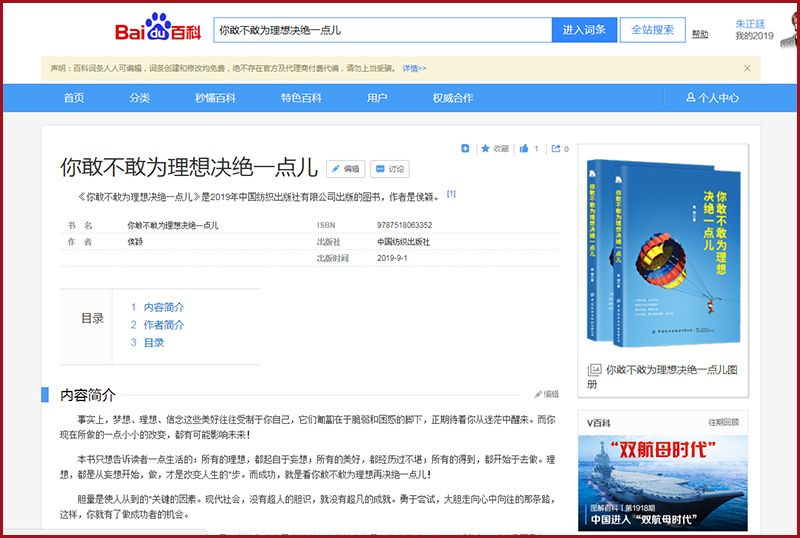
Task: Click the 全站搜索 button
Action: [653, 30]
